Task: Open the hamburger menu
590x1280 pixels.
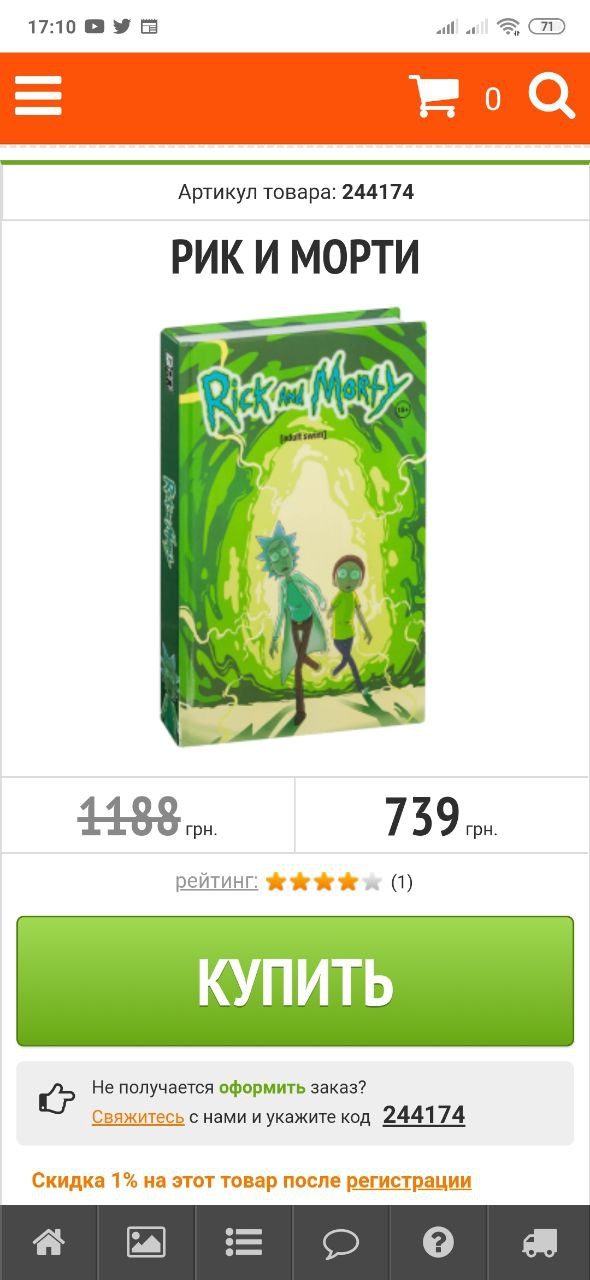Action: coord(38,97)
